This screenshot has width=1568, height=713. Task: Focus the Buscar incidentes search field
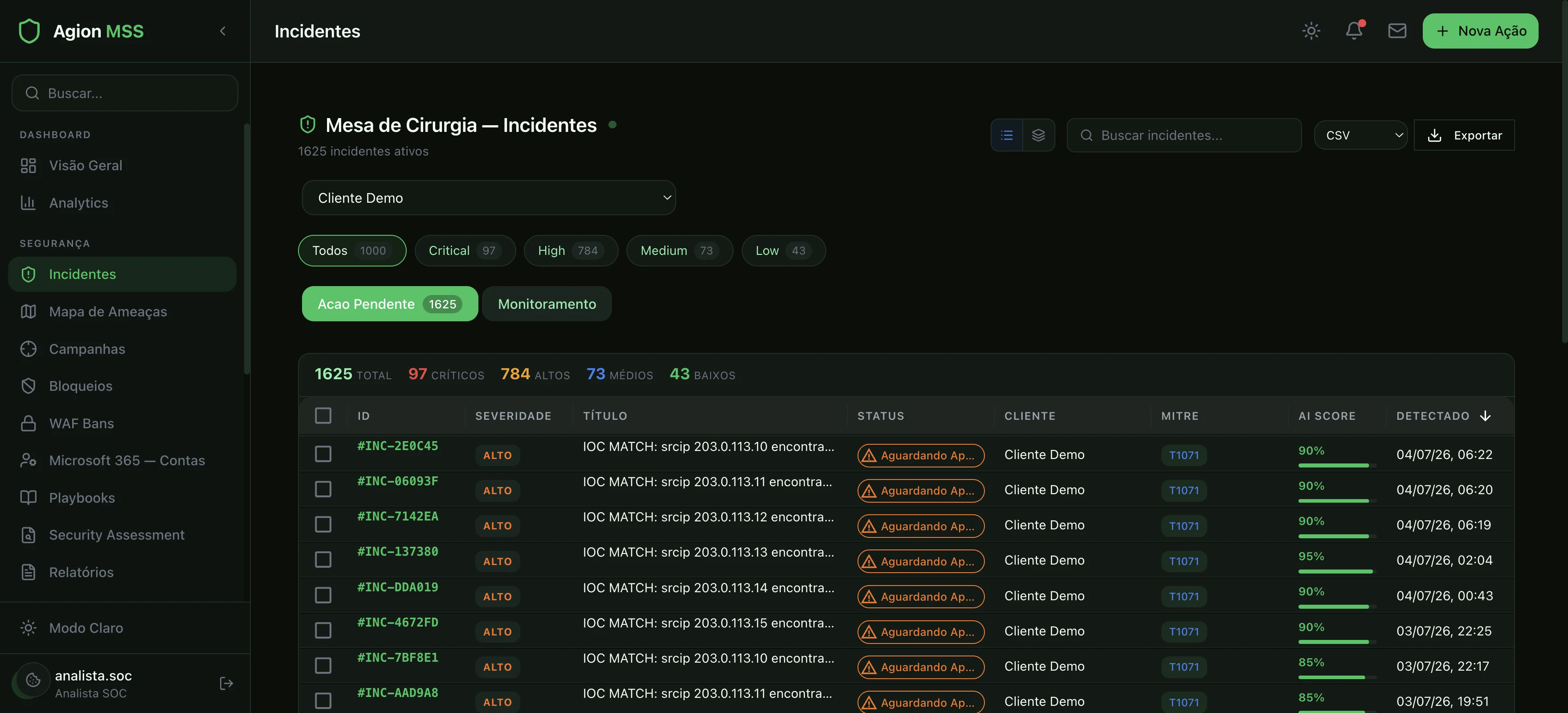(1184, 135)
